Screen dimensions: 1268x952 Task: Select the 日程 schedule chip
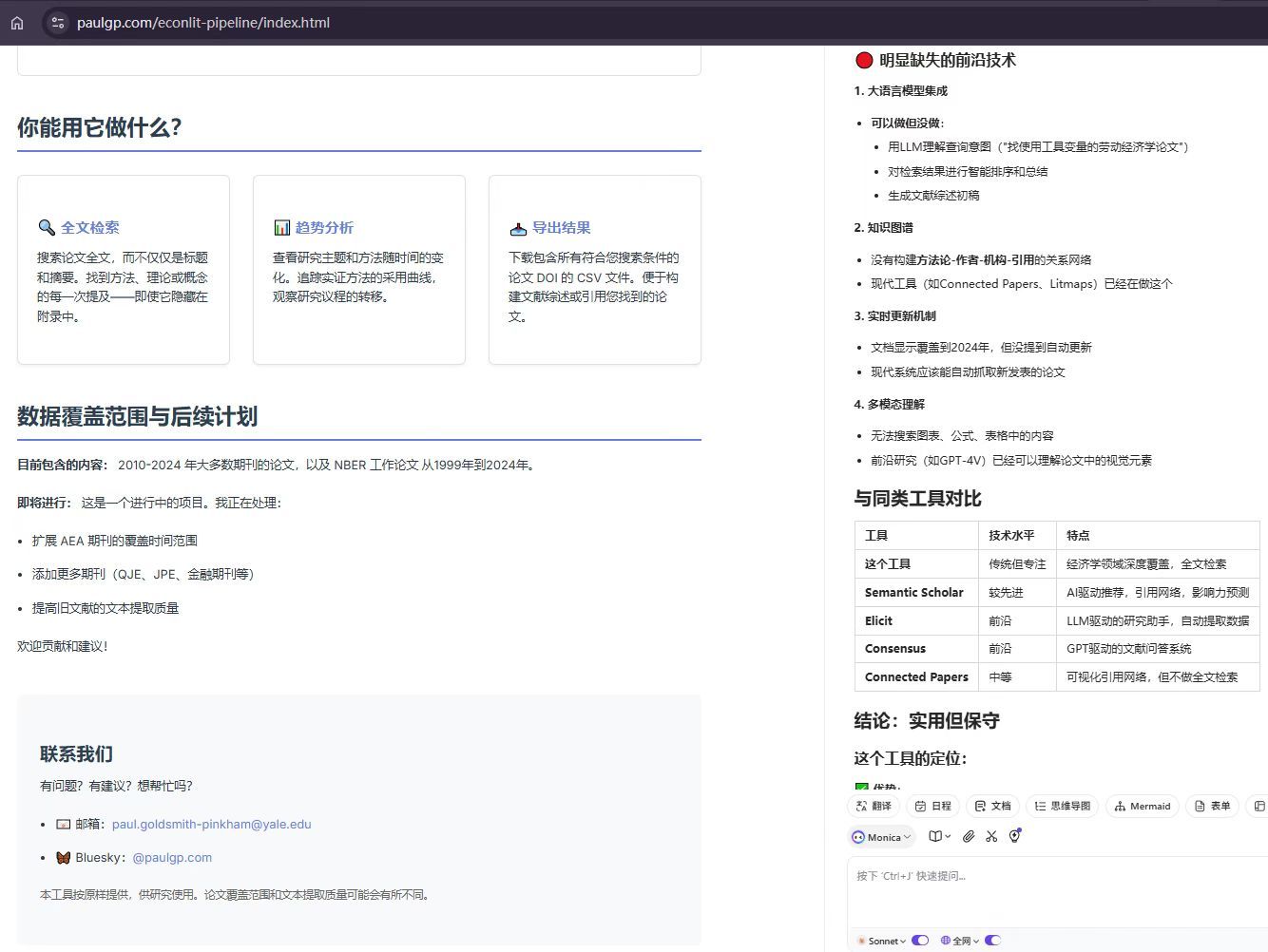coord(932,806)
